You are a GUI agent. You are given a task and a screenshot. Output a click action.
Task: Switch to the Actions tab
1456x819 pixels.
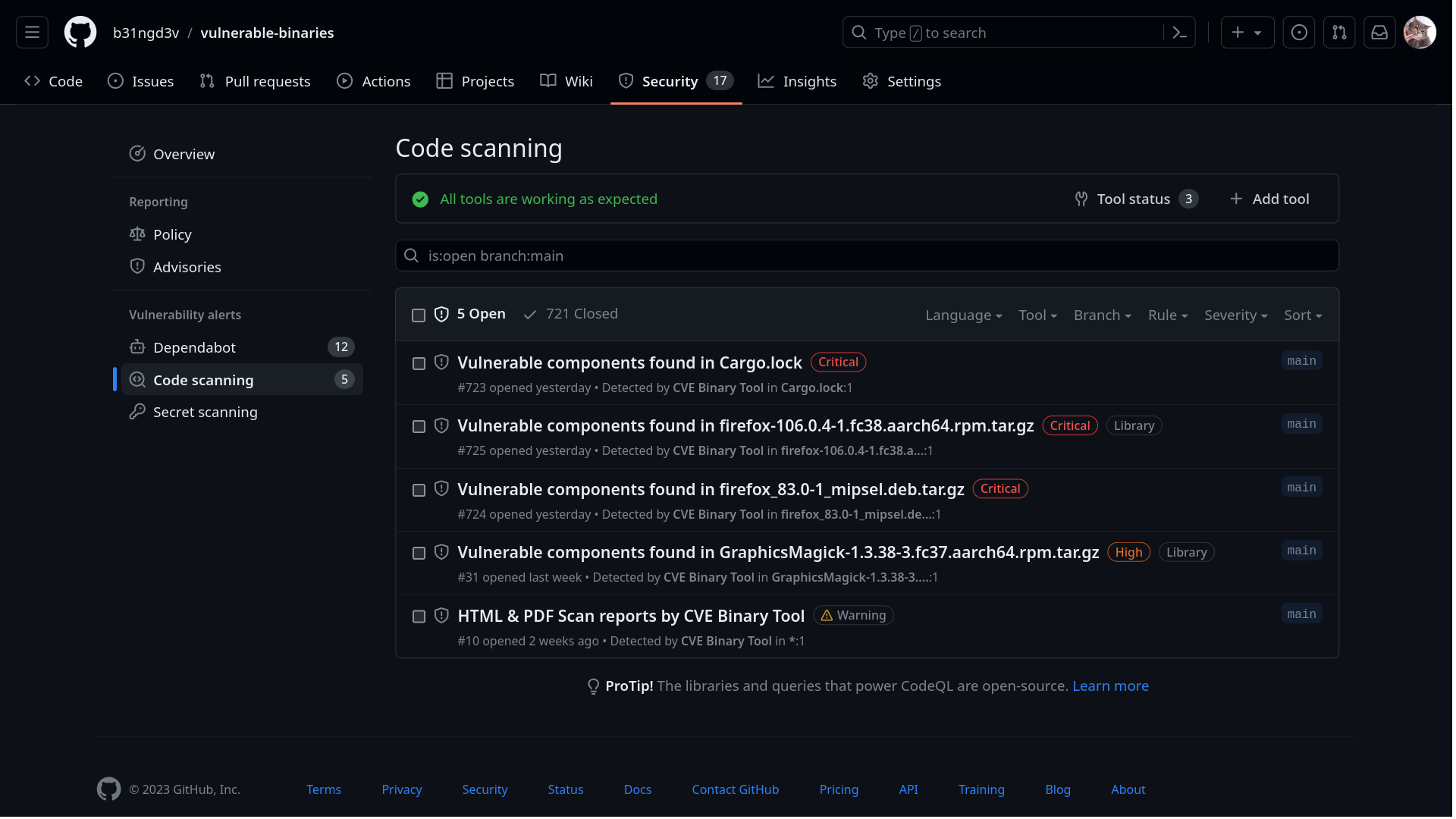[x=374, y=81]
